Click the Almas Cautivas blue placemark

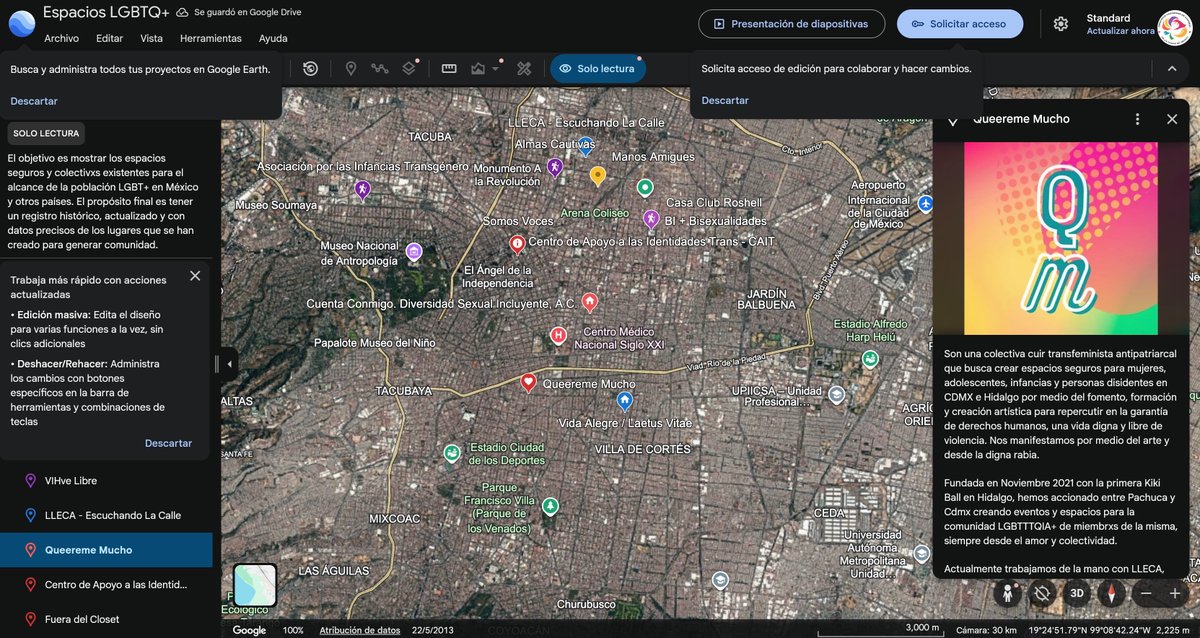586,147
